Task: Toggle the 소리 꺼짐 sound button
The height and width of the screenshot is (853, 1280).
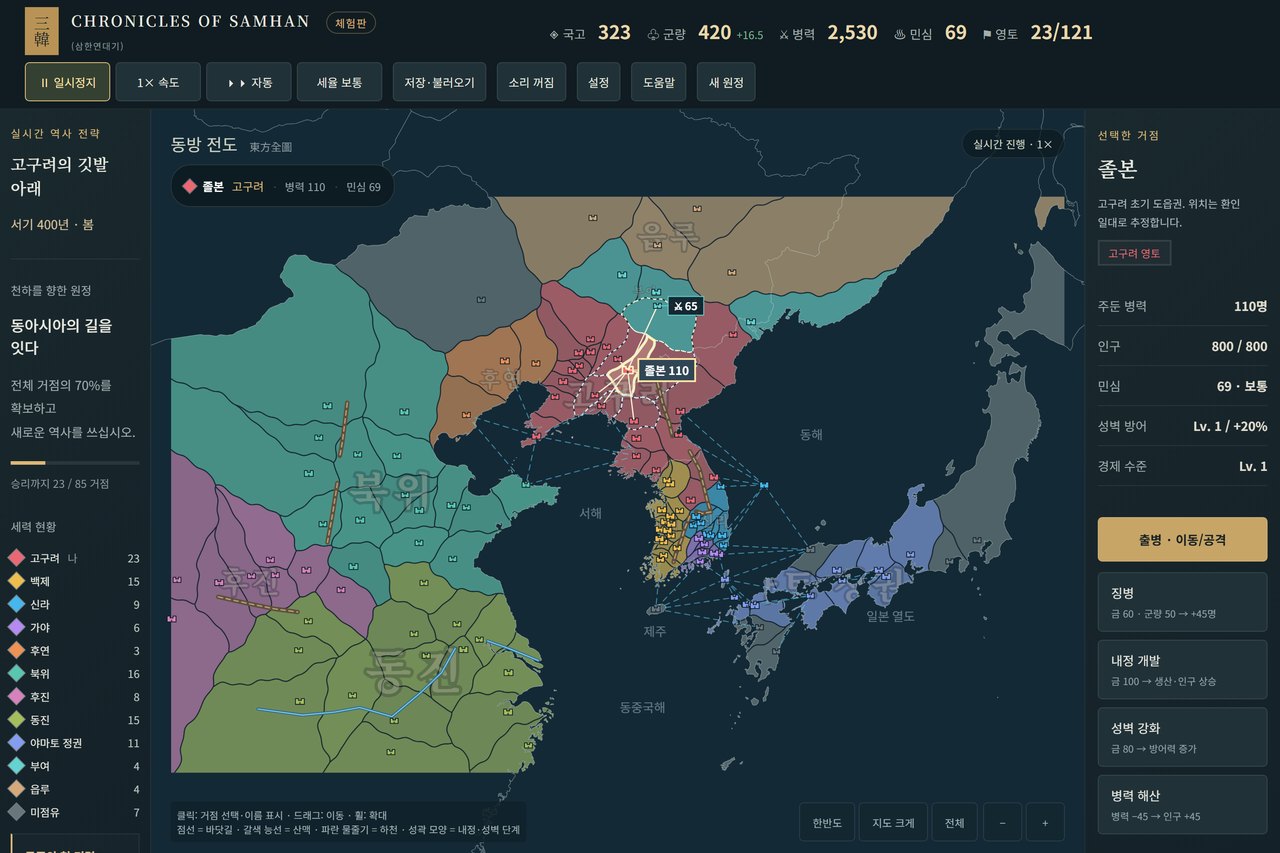Action: [x=532, y=82]
